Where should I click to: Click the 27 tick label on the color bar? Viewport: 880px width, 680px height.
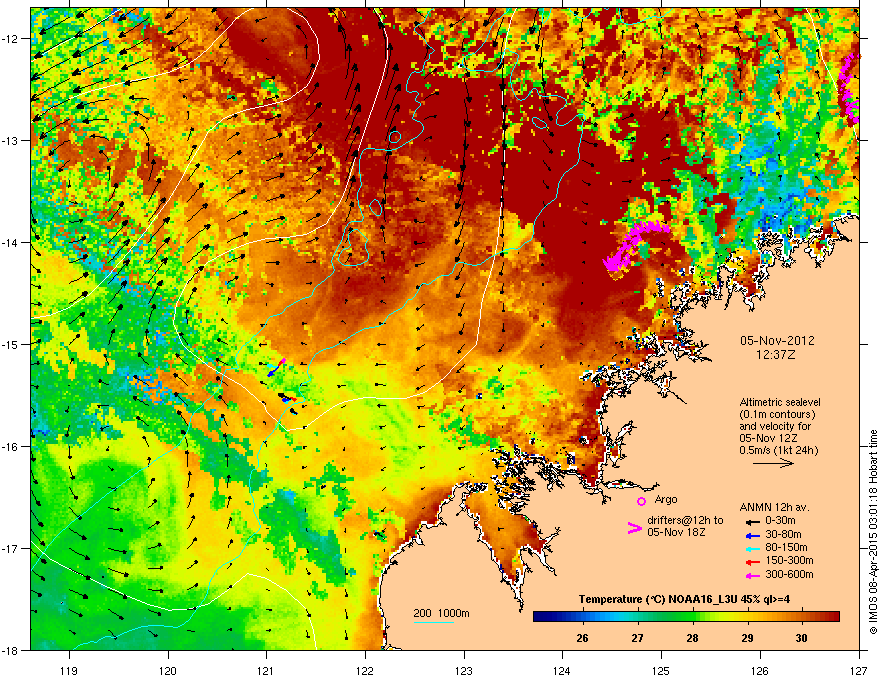coord(637,638)
